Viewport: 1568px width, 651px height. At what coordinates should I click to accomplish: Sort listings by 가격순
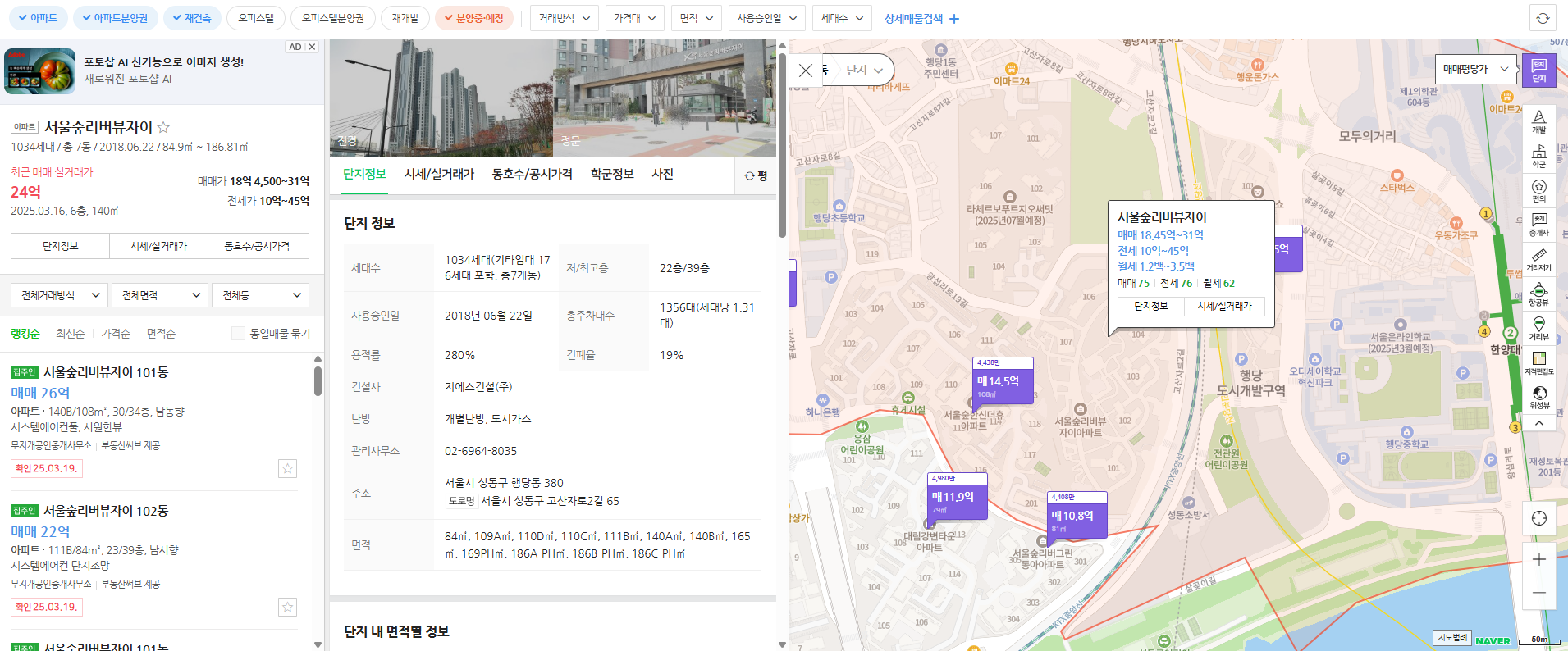(x=116, y=334)
